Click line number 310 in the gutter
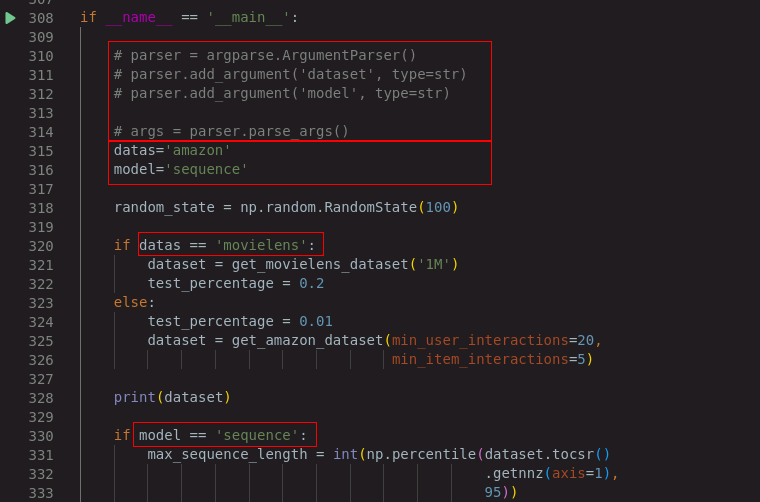 (x=41, y=56)
